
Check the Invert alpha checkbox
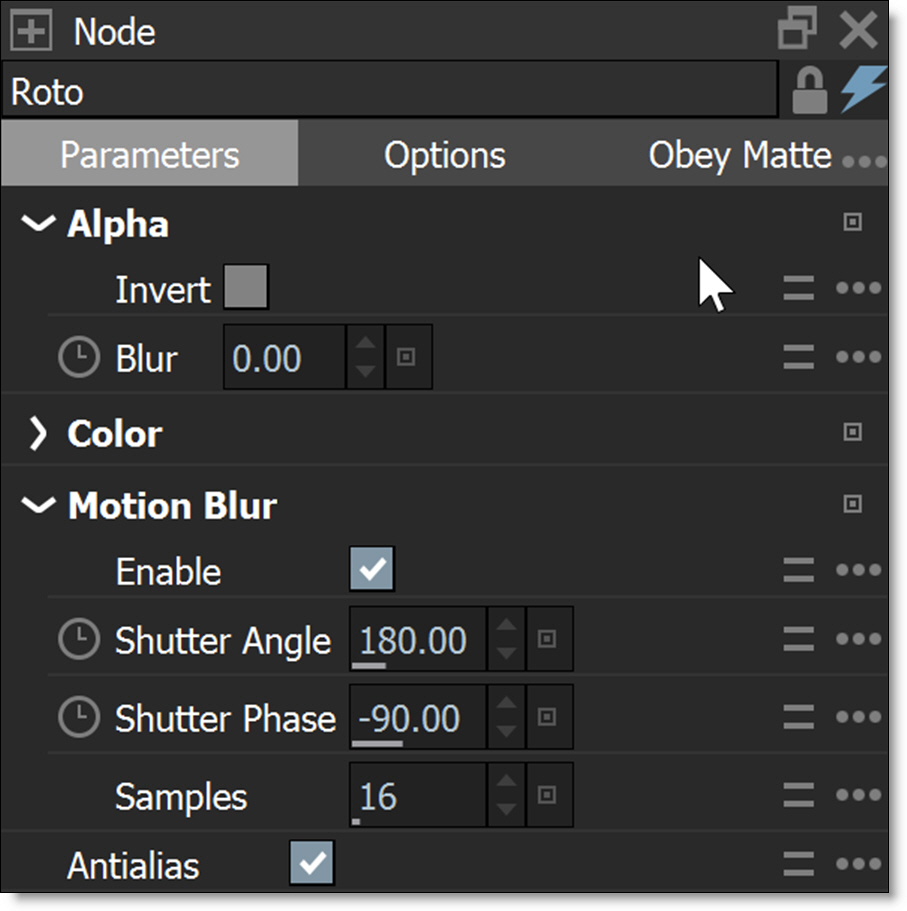[x=246, y=289]
